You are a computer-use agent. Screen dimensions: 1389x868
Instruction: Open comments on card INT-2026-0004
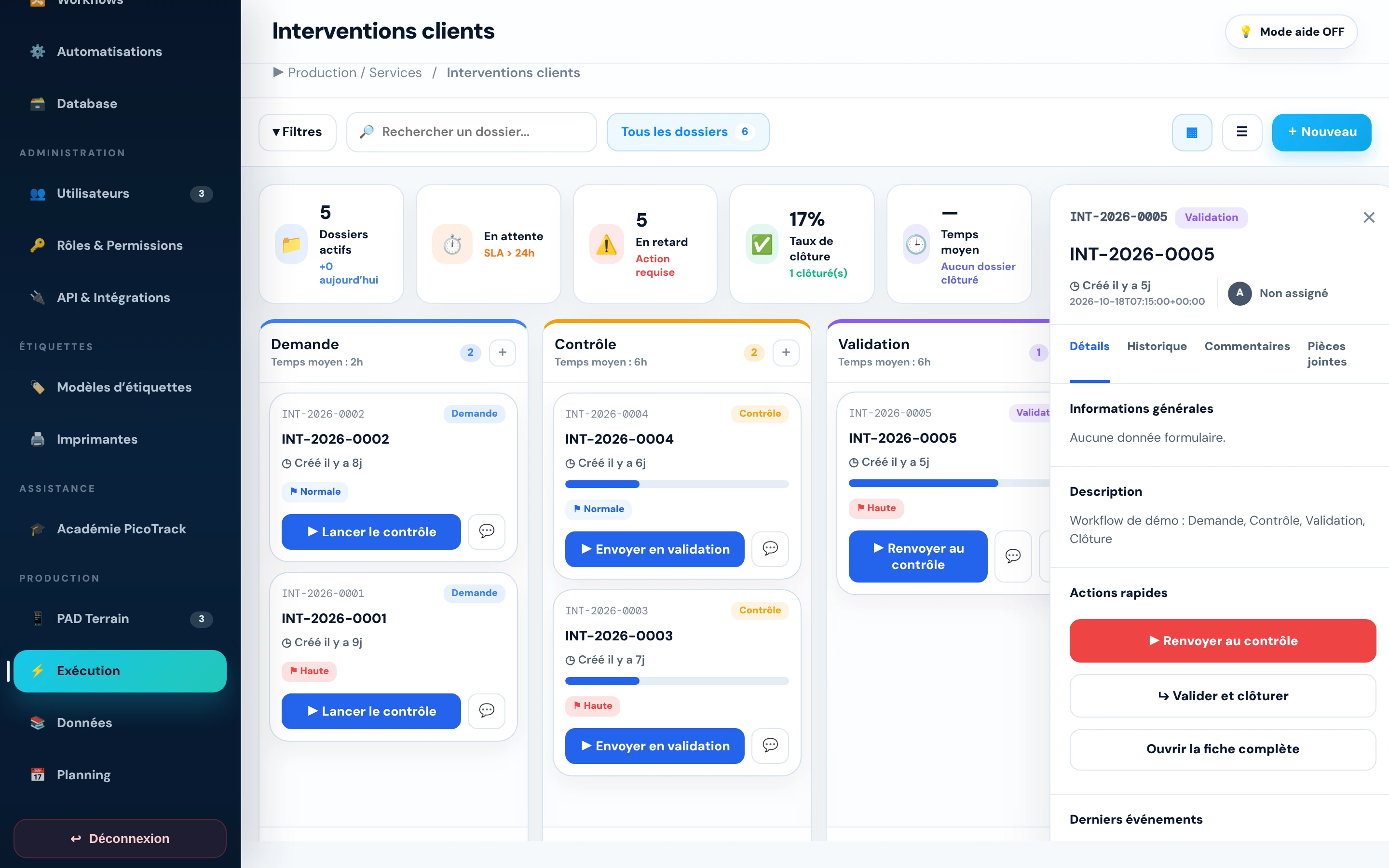coord(770,549)
